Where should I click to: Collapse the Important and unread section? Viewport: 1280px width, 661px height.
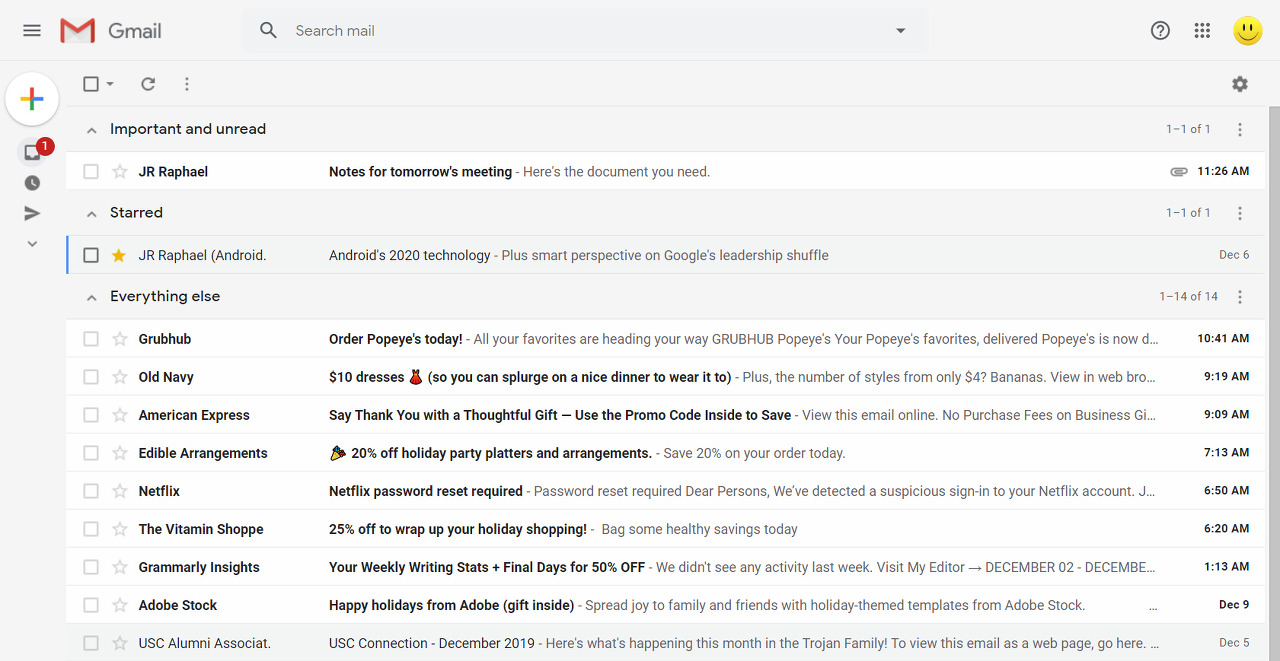(x=92, y=130)
